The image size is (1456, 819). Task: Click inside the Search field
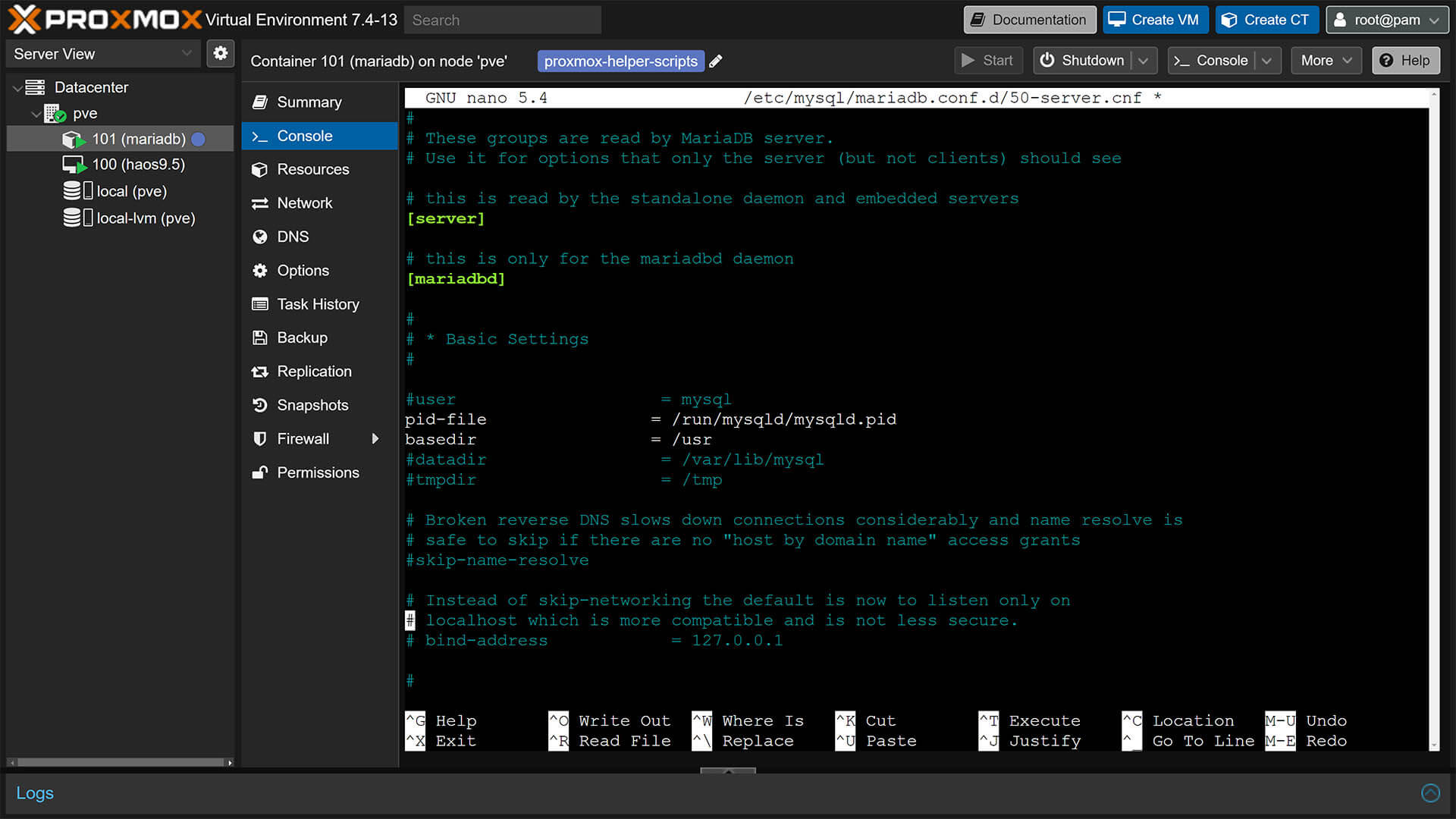click(x=503, y=20)
